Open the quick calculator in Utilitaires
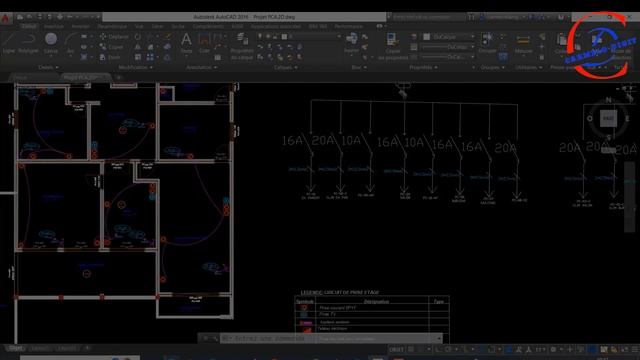This screenshot has width=640, height=360. pos(542,57)
